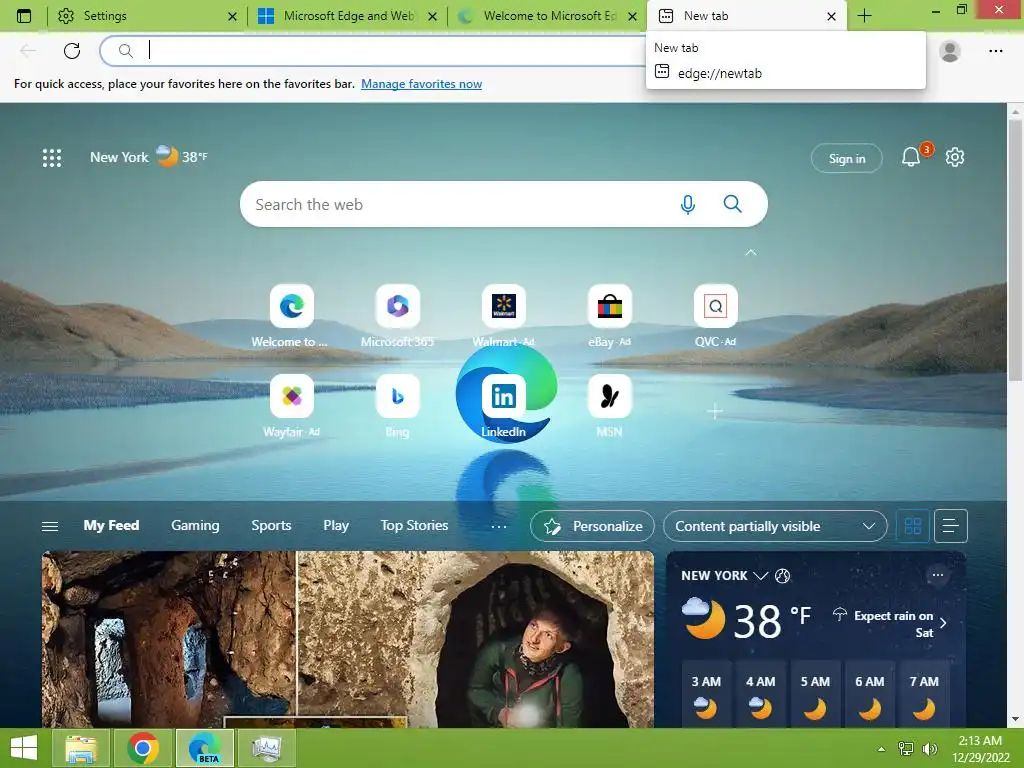
Task: Reload the page with refresh icon
Action: point(72,50)
